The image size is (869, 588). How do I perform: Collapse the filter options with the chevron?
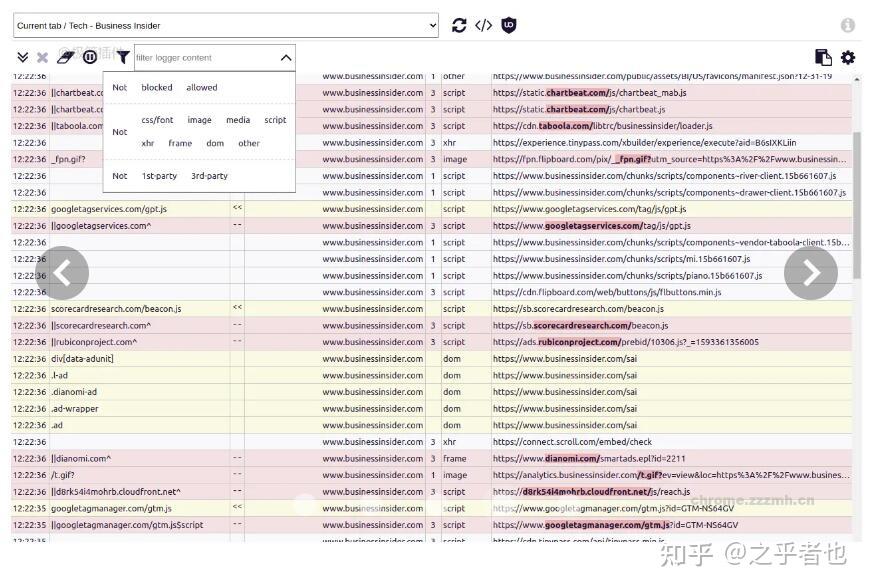click(286, 58)
